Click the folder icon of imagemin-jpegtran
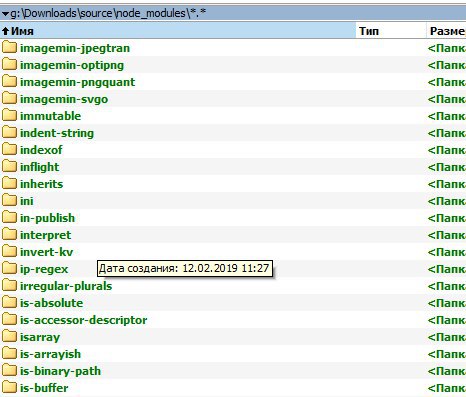 pos(9,47)
